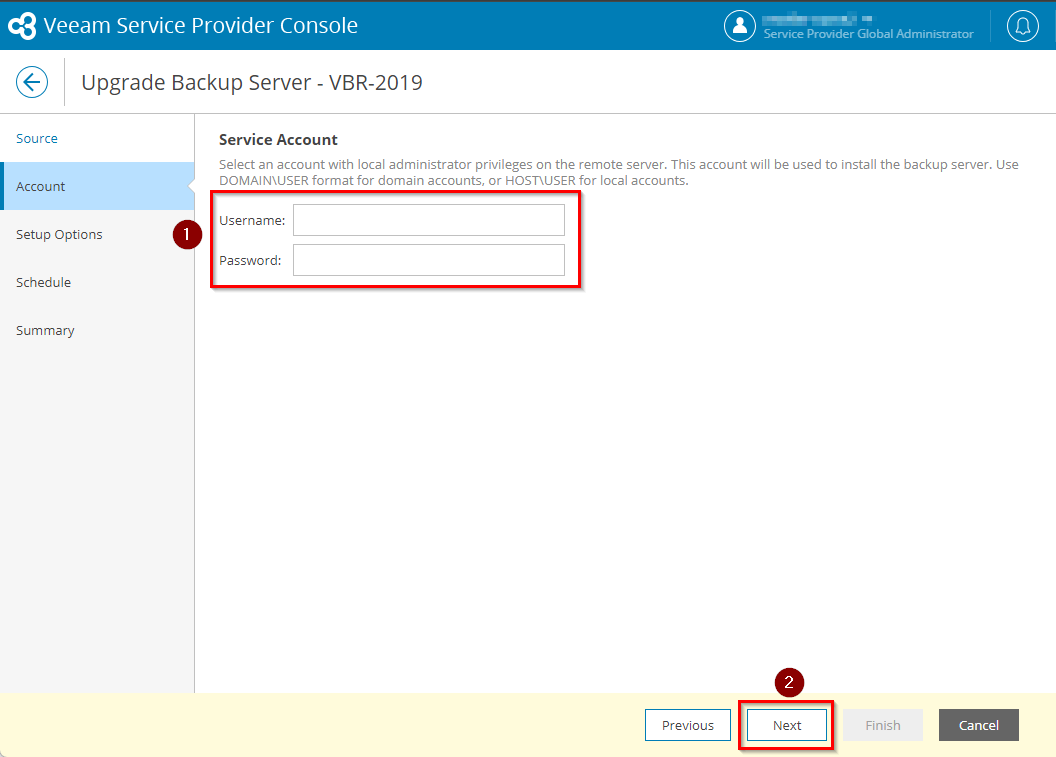
Task: Open the Summary step
Action: click(45, 331)
